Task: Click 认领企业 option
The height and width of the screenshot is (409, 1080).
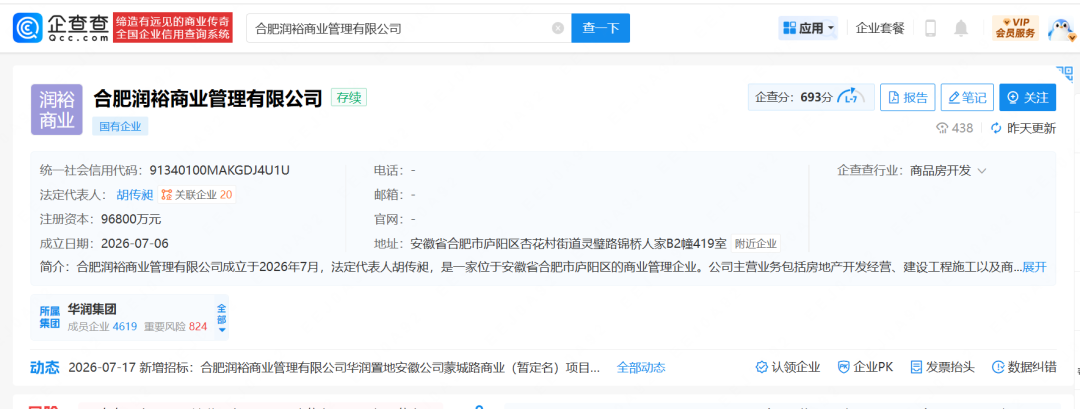Action: tap(788, 367)
